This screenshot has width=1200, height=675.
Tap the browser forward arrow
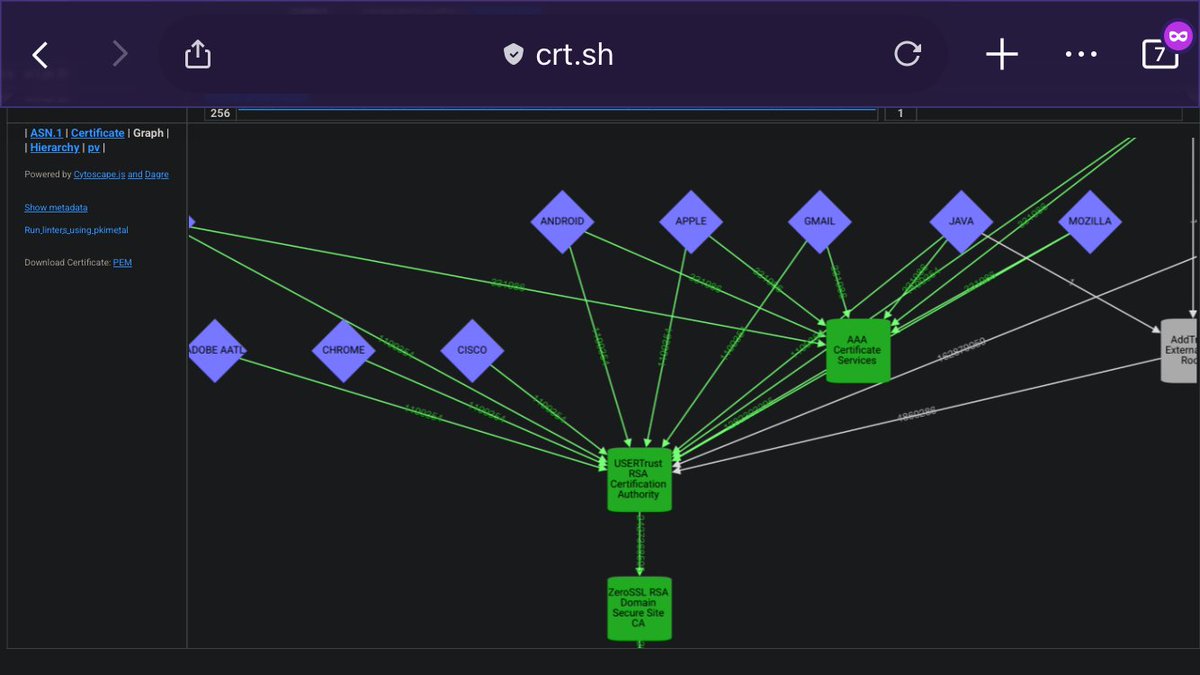pos(120,54)
